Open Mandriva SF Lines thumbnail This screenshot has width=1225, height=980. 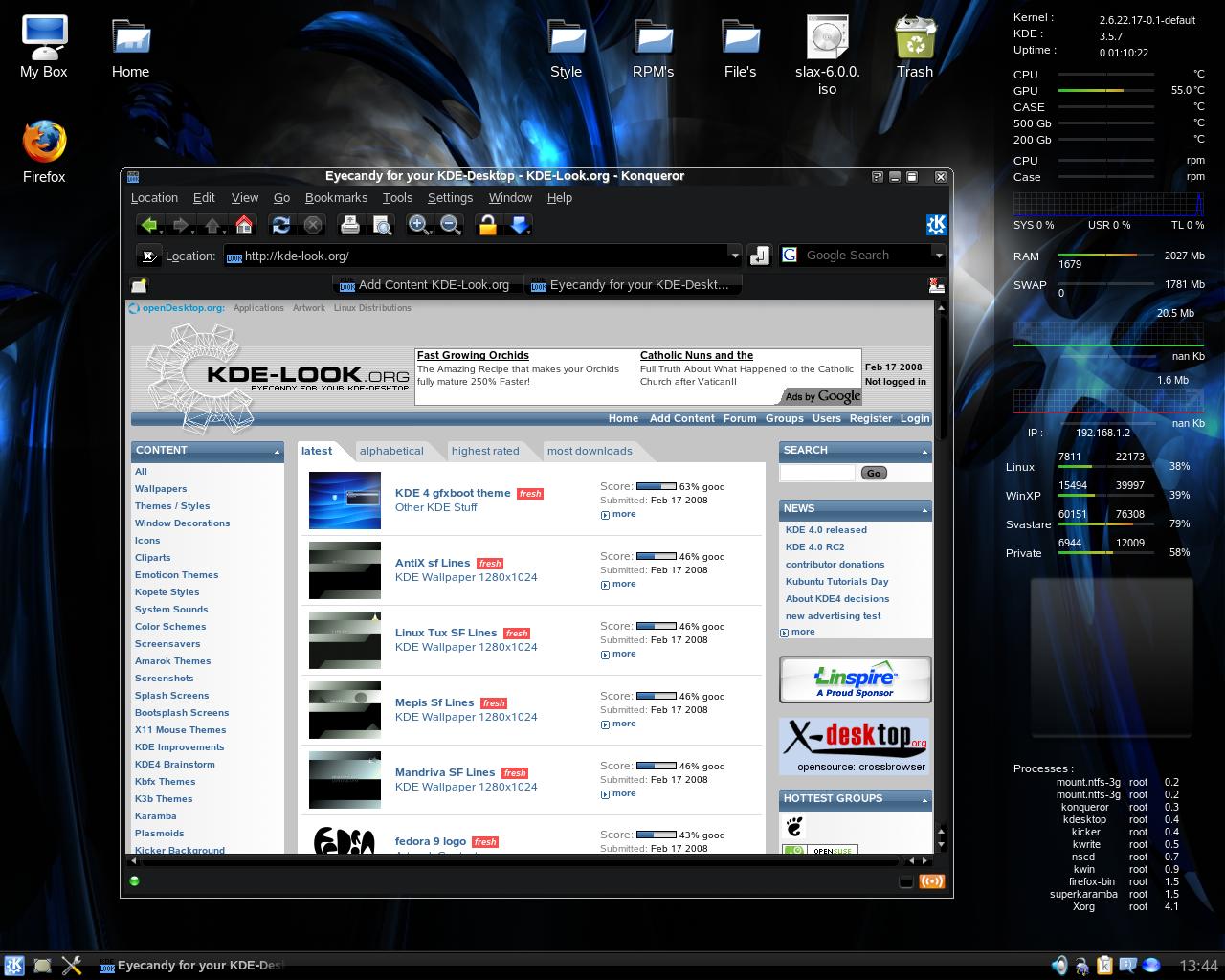pyautogui.click(x=345, y=779)
